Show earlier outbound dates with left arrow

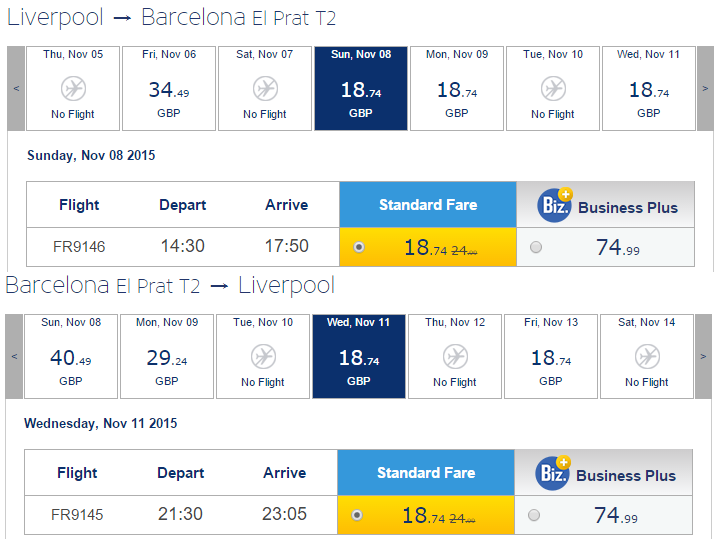[x=16, y=88]
